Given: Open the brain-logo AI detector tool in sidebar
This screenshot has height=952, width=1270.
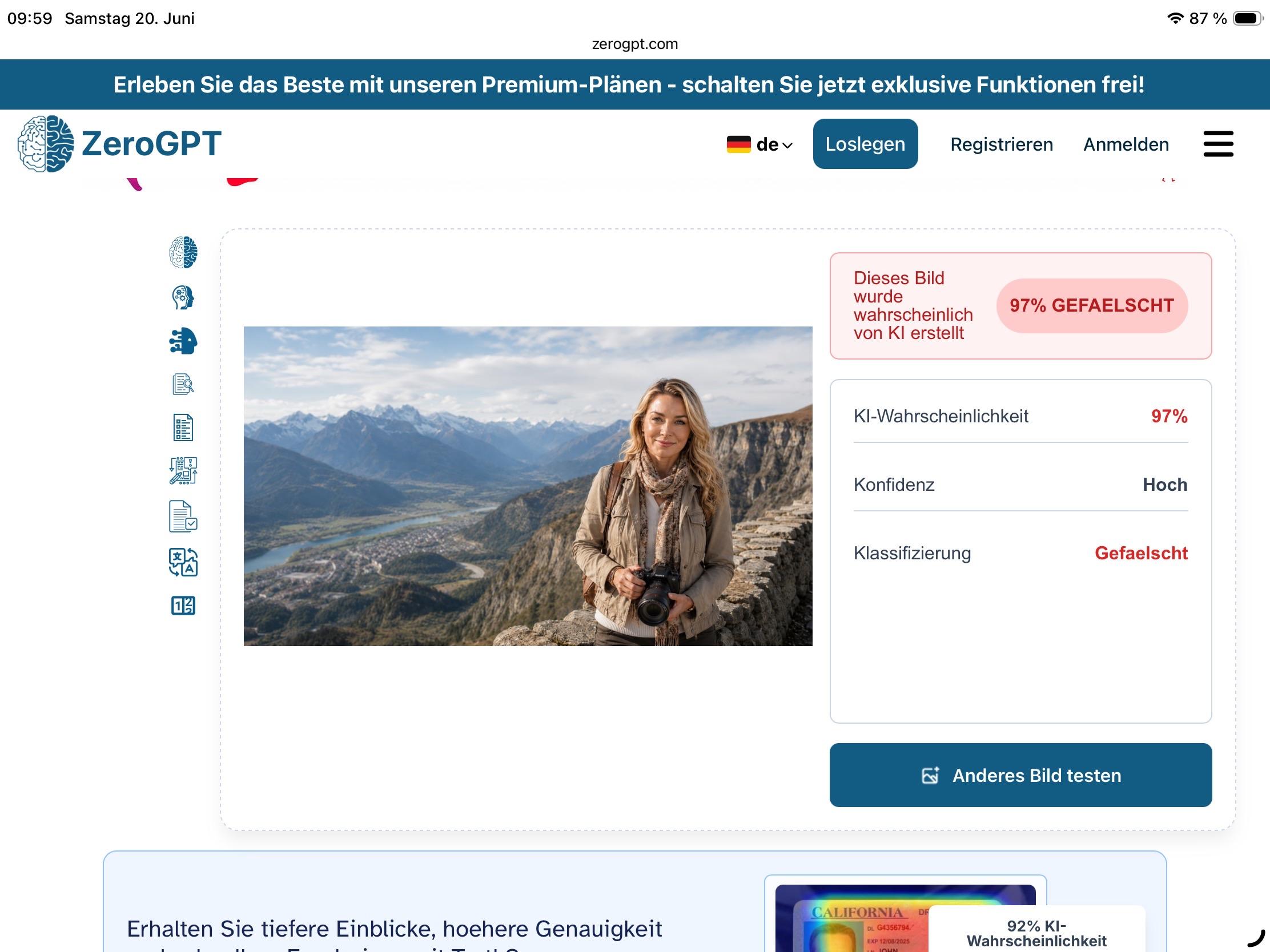Looking at the screenshot, I should (x=183, y=252).
